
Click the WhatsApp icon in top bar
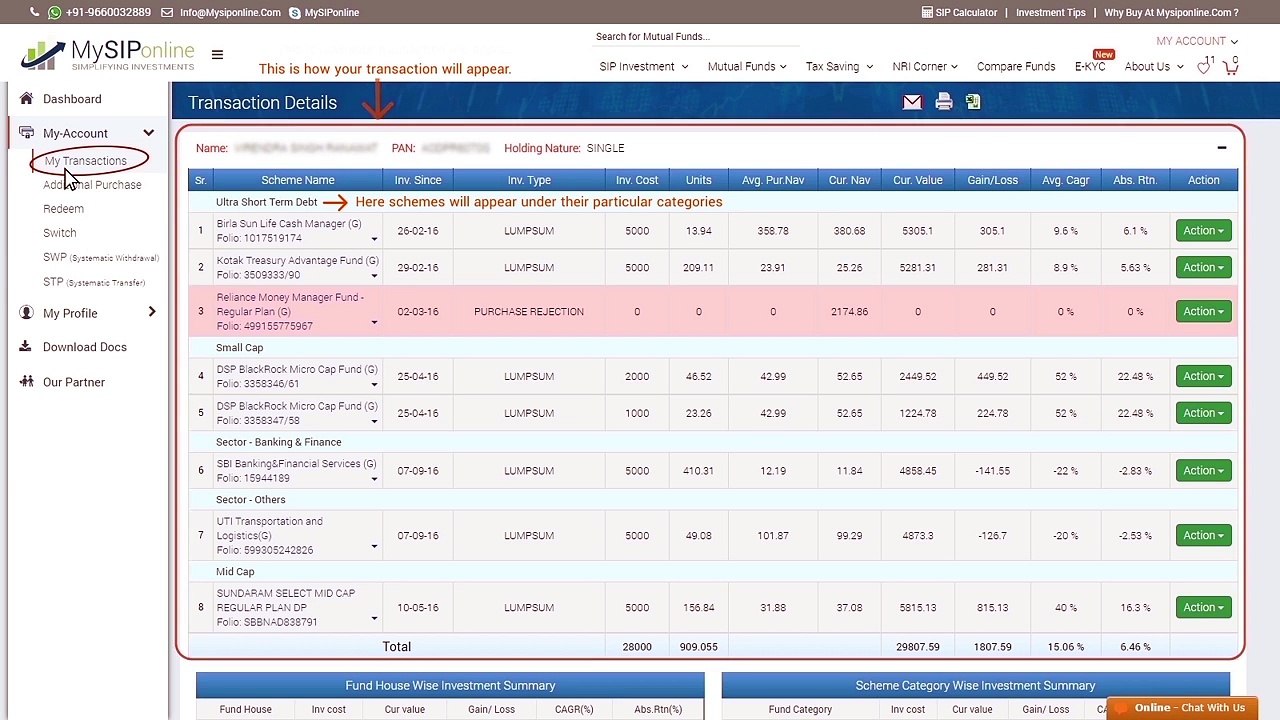(54, 12)
